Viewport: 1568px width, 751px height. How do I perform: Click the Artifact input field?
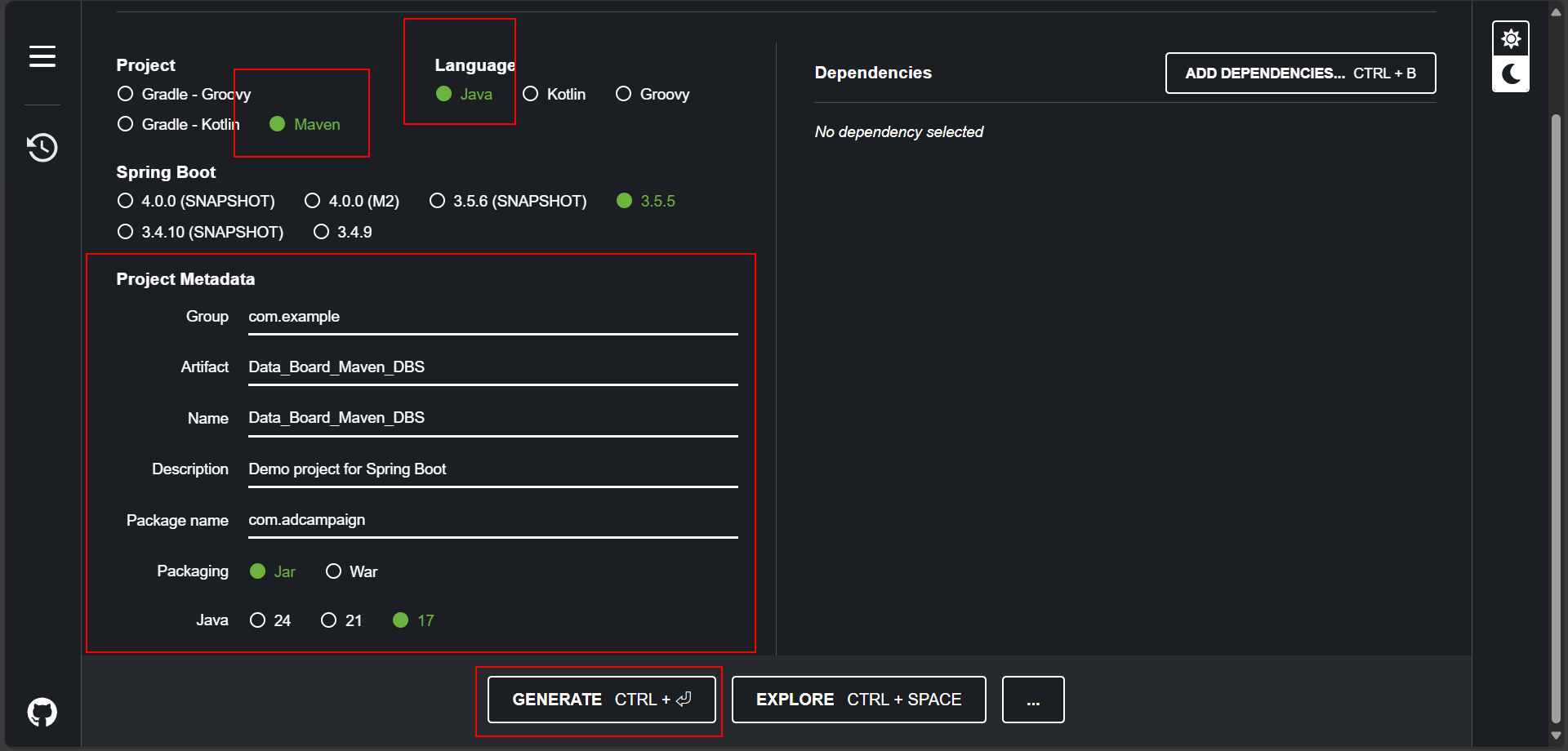pyautogui.click(x=493, y=367)
